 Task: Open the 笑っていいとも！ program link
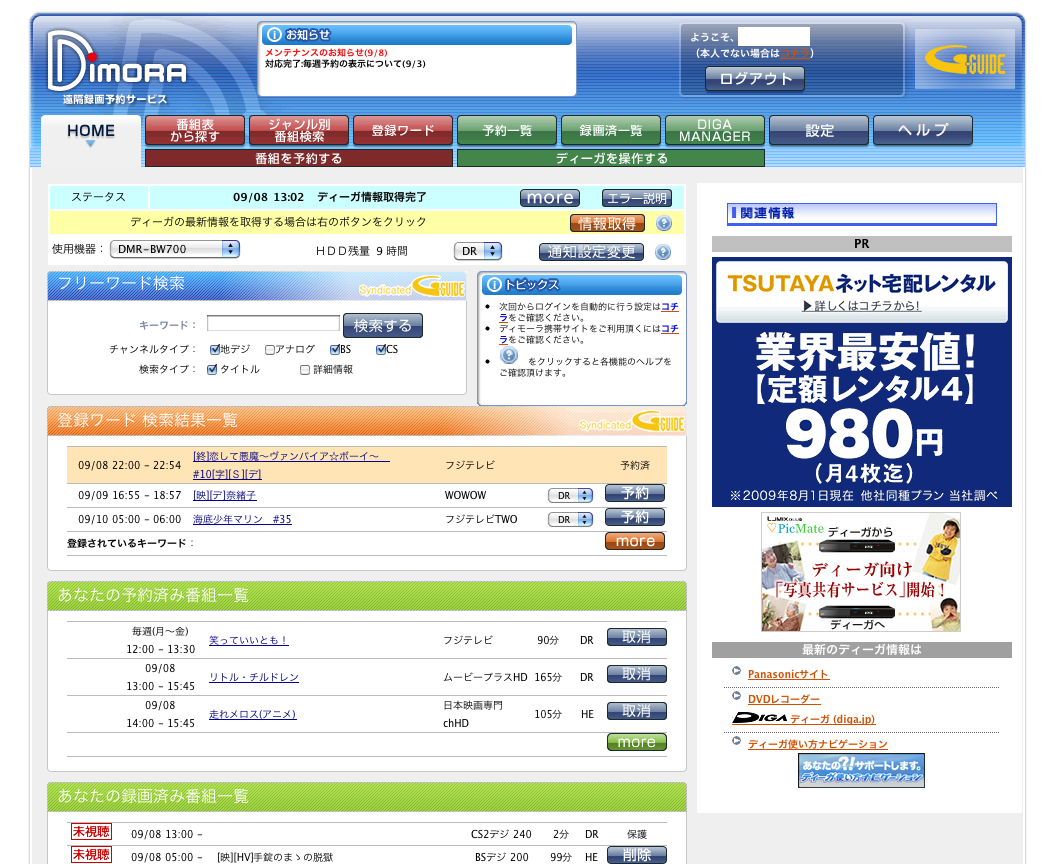[x=248, y=640]
